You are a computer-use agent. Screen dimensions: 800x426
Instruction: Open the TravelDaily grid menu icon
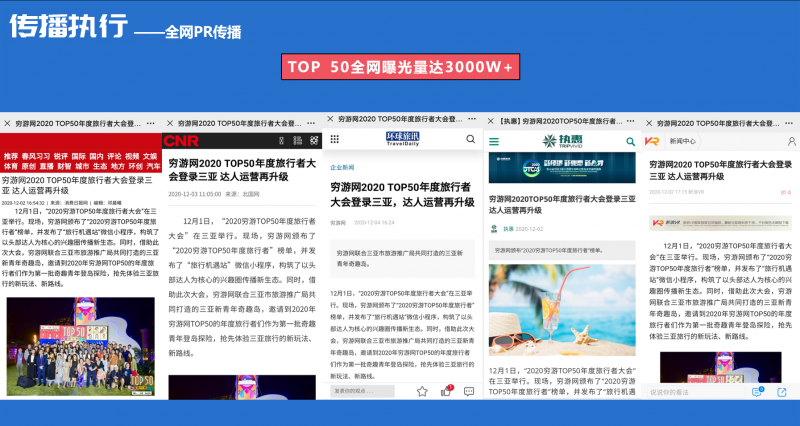[x=335, y=139]
